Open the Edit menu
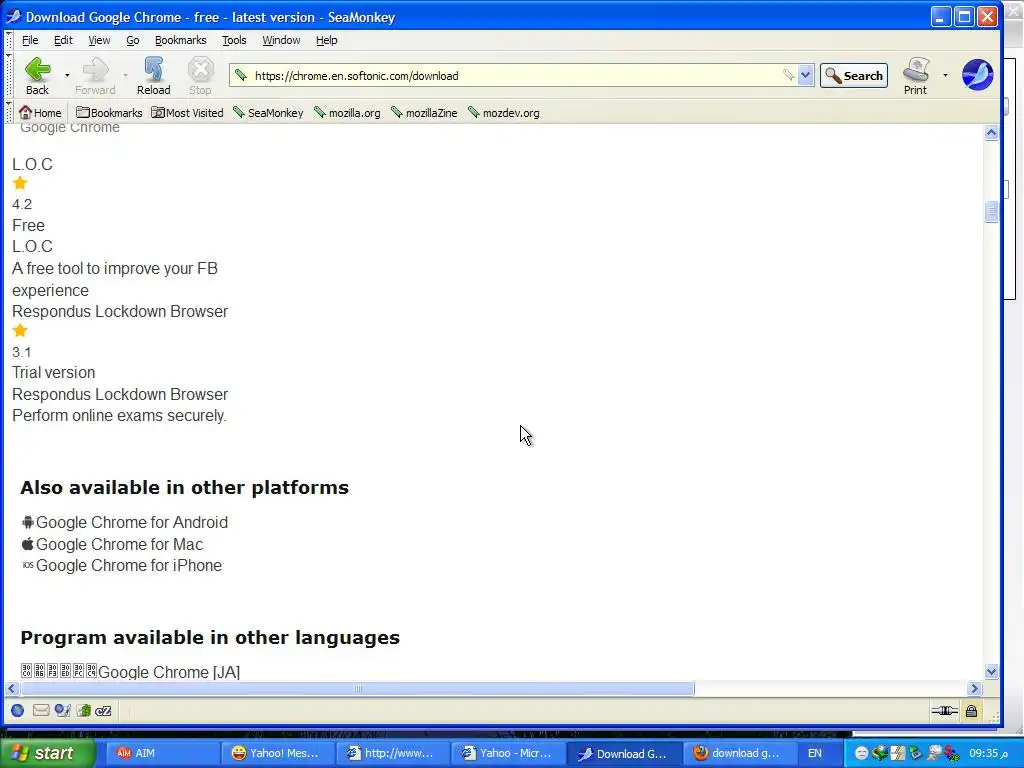The image size is (1024, 768). point(63,40)
